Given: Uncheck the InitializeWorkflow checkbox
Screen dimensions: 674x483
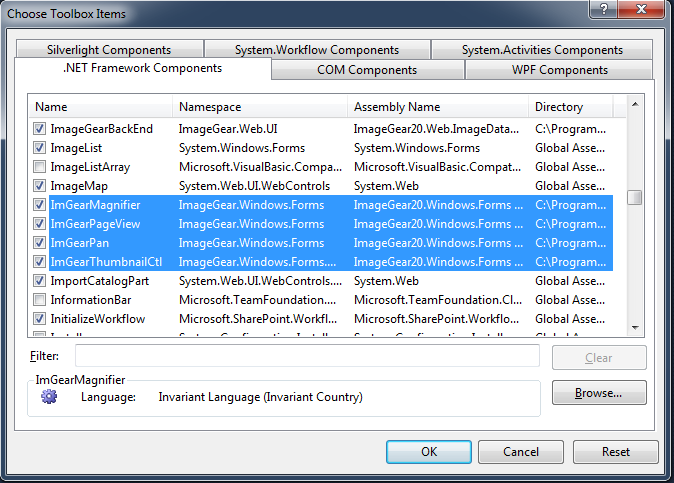Looking at the screenshot, I should pyautogui.click(x=39, y=318).
